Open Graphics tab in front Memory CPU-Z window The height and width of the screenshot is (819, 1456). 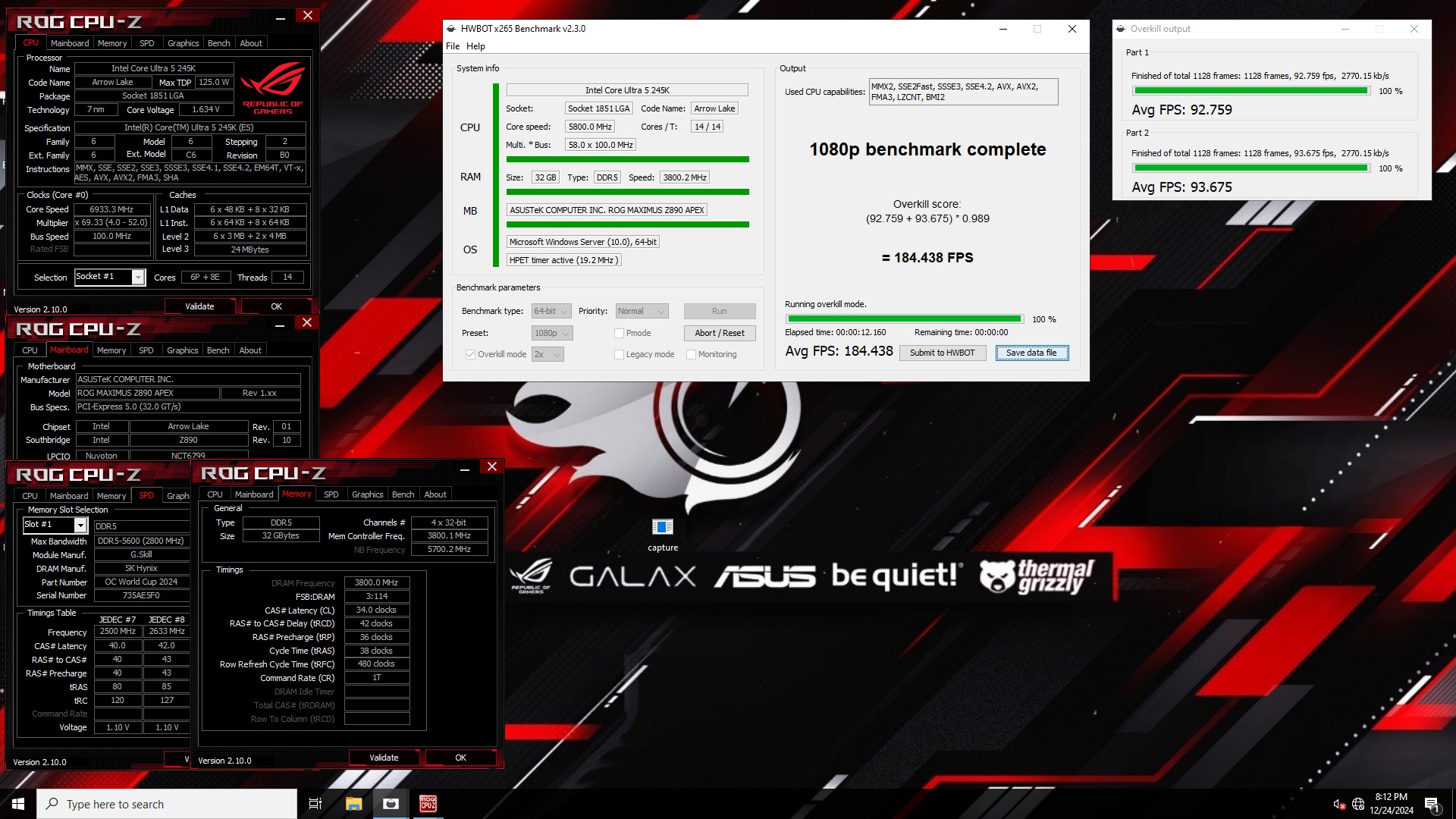coord(368,494)
